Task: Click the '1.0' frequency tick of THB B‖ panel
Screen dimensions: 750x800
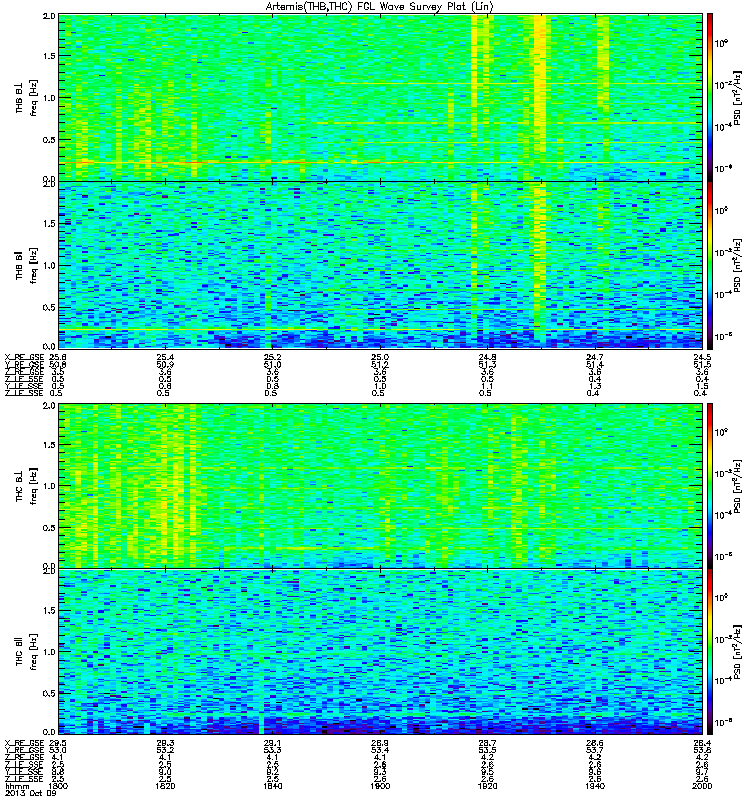Action: (49, 265)
